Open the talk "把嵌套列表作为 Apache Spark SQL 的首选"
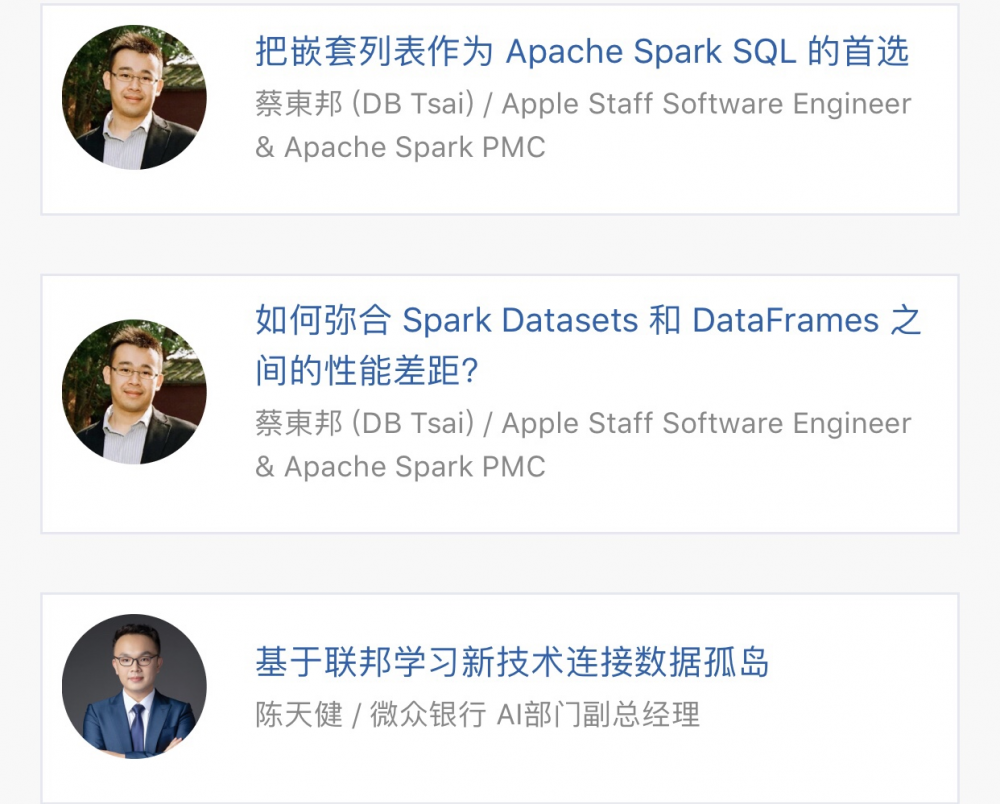The width and height of the screenshot is (1000, 804). coord(581,52)
